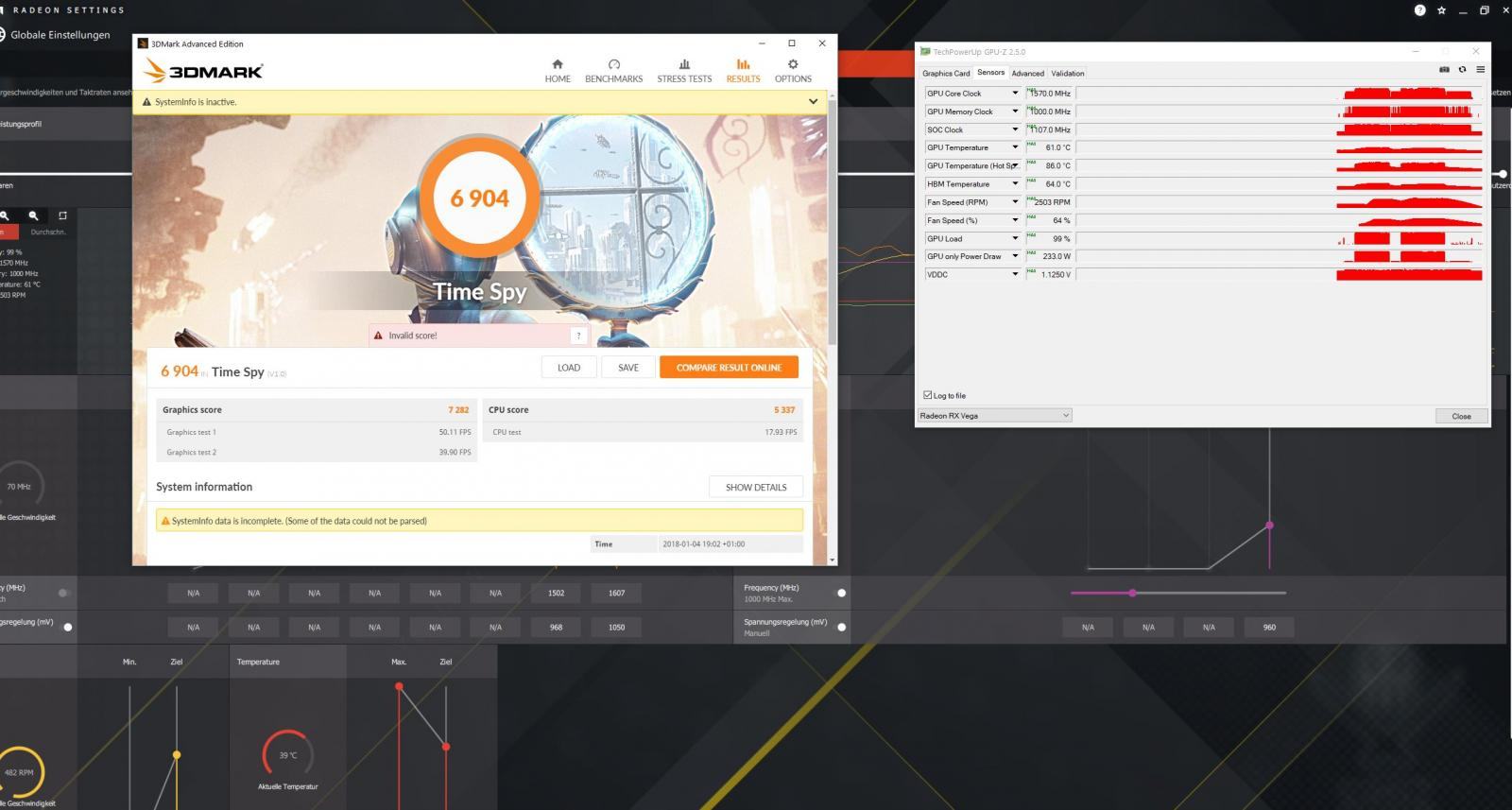Click the Invalid score warning icon
The width and height of the screenshot is (1512, 810).
point(378,336)
